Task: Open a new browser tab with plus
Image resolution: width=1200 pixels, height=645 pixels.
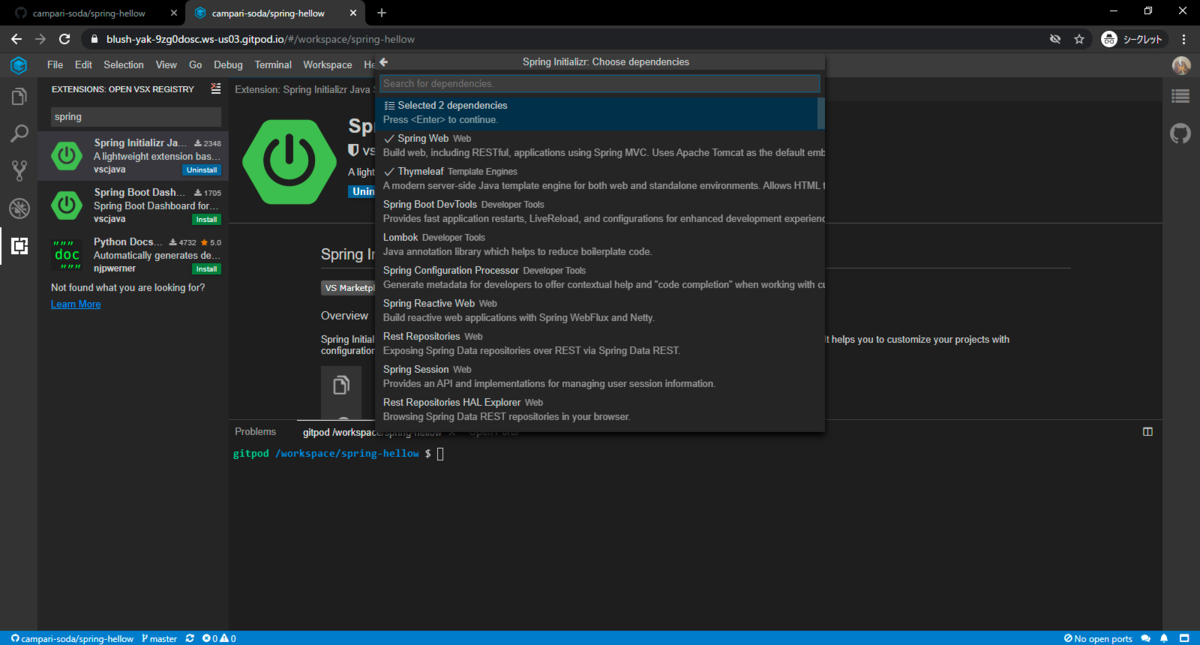Action: coord(382,13)
